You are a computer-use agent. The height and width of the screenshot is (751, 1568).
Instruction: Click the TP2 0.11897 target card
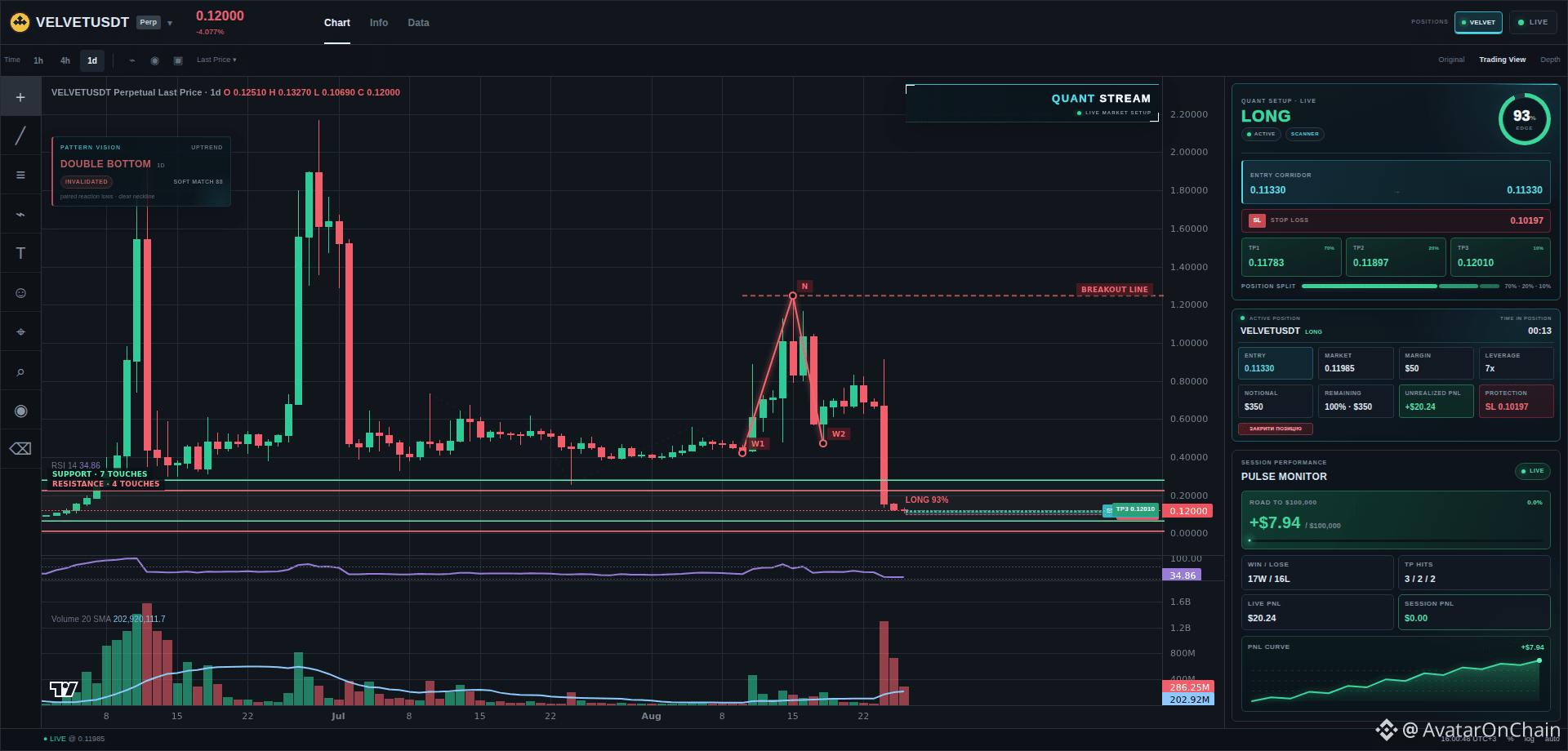(x=1396, y=257)
